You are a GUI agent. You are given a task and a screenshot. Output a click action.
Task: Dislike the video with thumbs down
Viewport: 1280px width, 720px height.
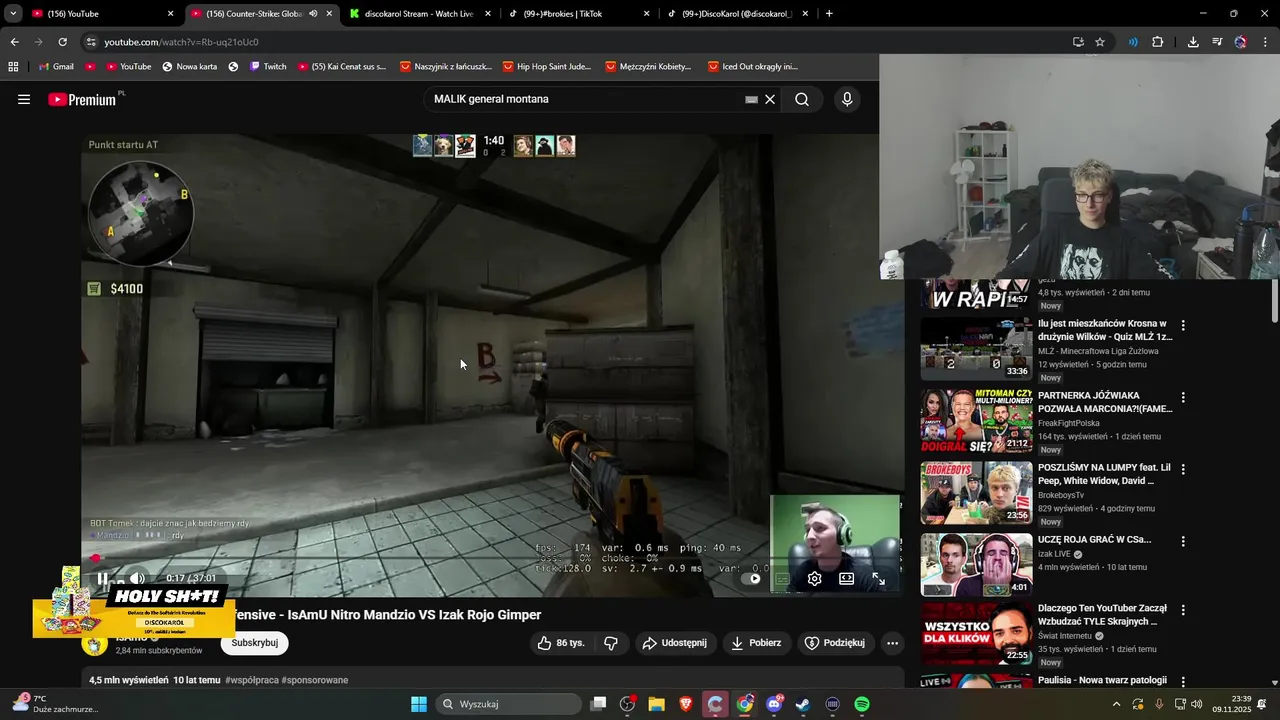611,643
